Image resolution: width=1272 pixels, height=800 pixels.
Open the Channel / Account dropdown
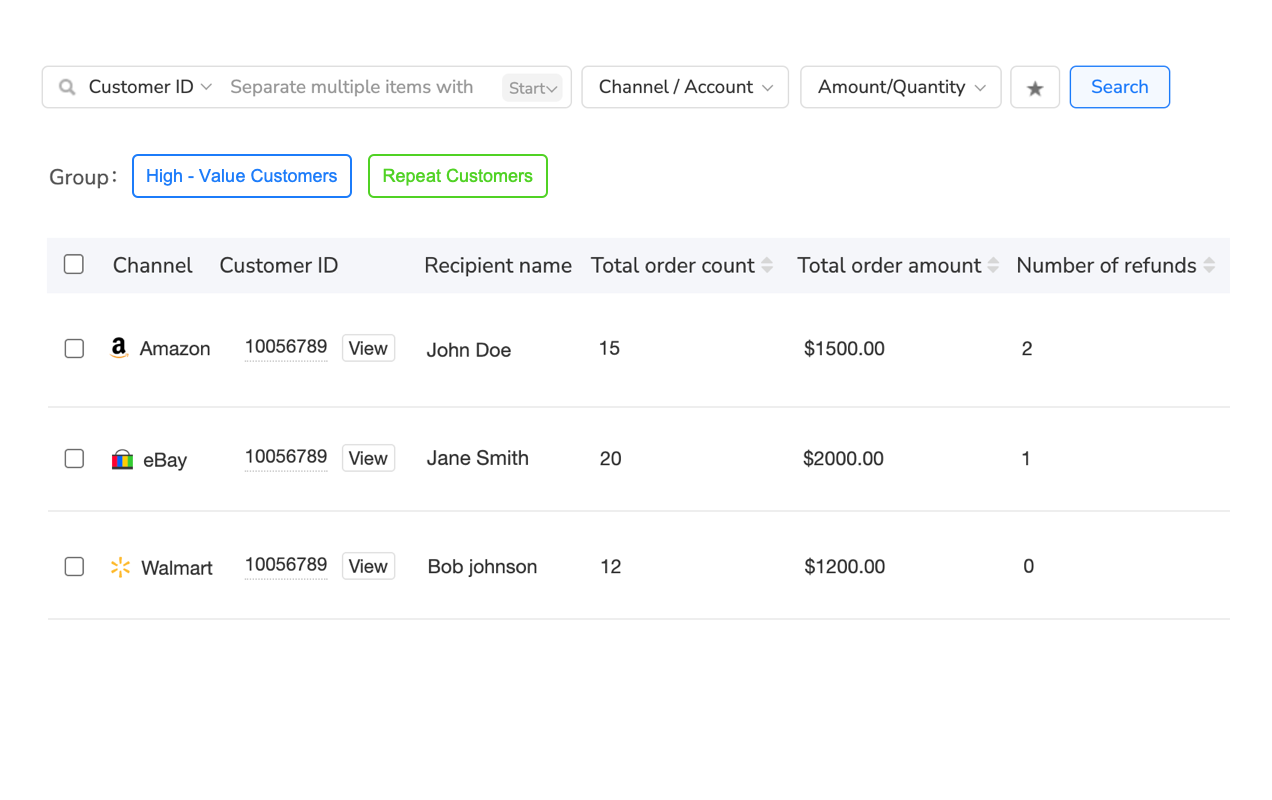[x=684, y=87]
